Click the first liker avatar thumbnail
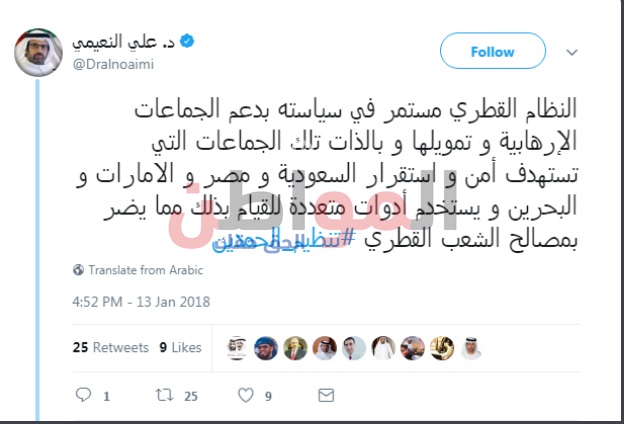Screen dimensions: 624x424 click(x=237, y=348)
